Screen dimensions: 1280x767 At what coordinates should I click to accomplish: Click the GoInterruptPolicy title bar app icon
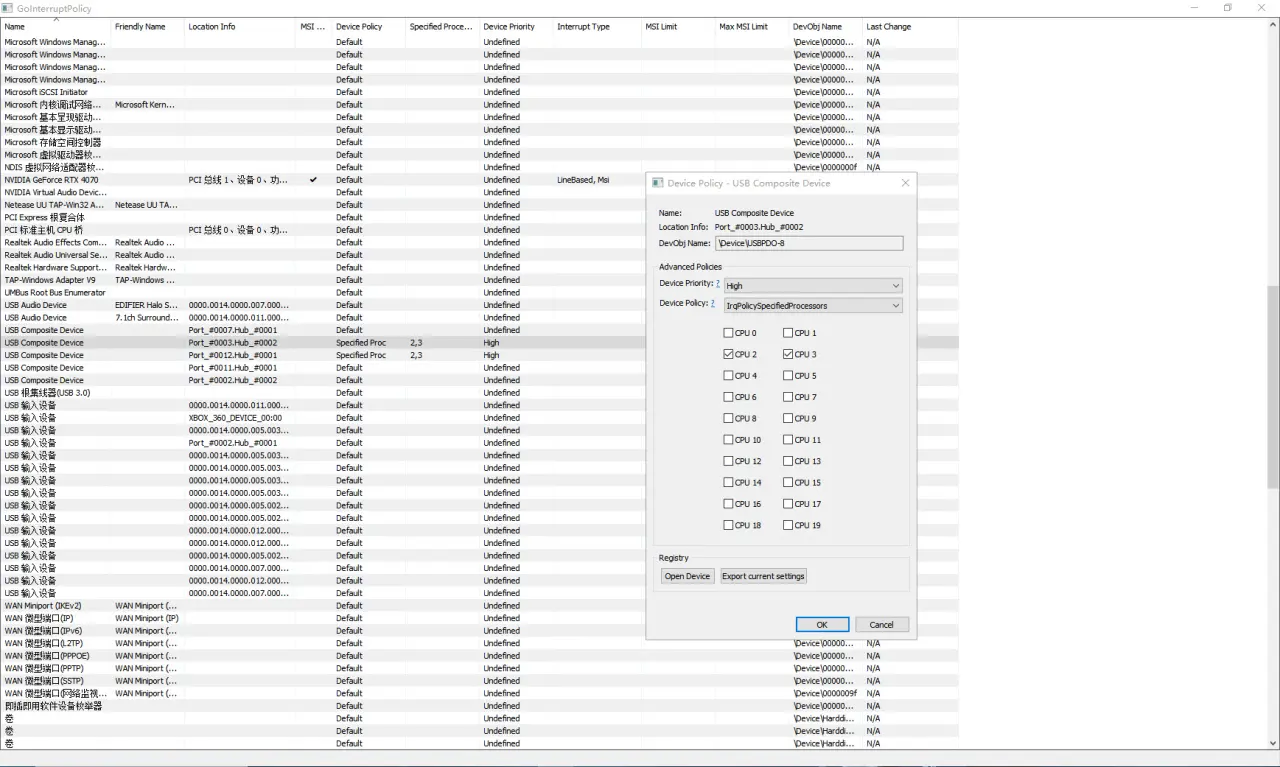[x=8, y=8]
